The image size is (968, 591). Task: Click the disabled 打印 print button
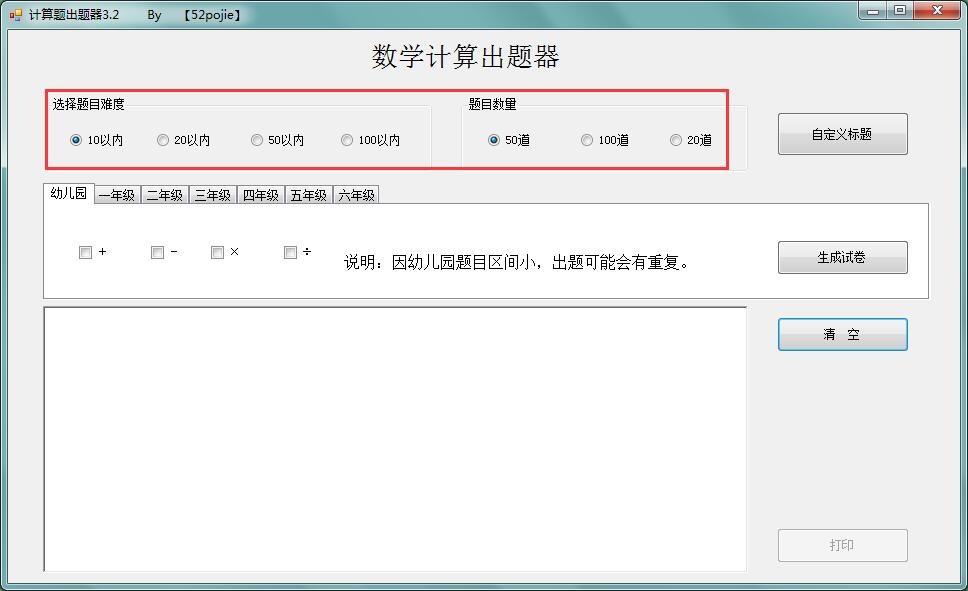click(843, 545)
